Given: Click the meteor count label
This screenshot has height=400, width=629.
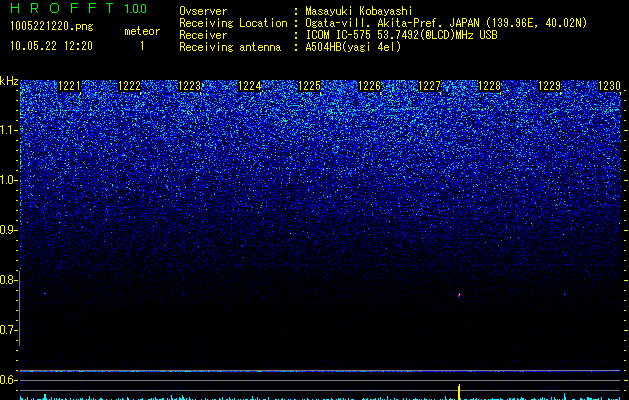Looking at the screenshot, I should [142, 31].
